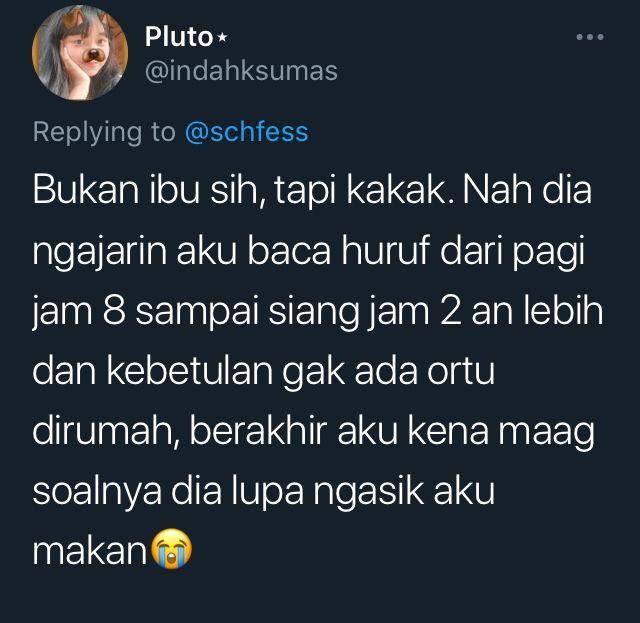Tap the 'Replying to' label
The image size is (640, 623).
(x=104, y=133)
